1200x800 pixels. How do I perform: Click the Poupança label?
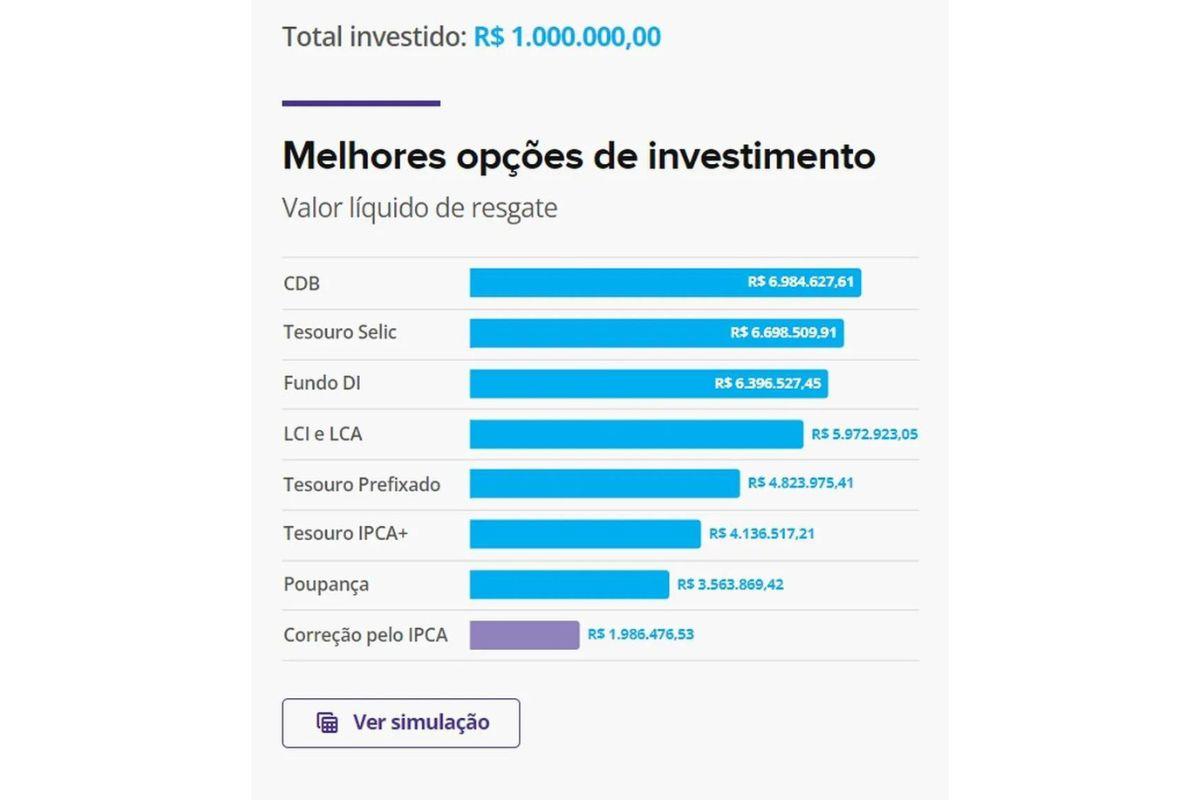(x=325, y=584)
